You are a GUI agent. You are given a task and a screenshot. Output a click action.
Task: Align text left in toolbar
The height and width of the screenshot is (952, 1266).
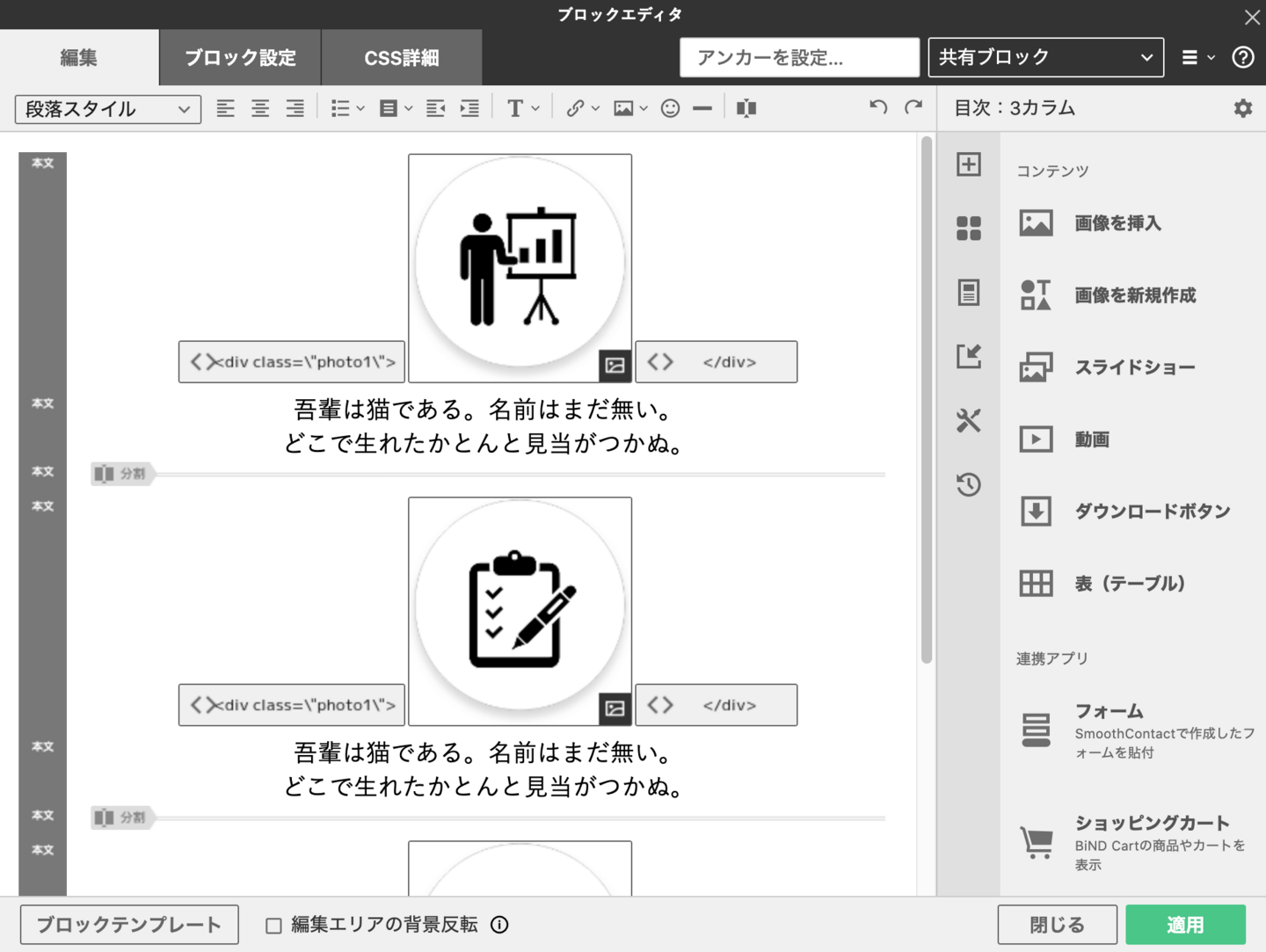pos(226,108)
